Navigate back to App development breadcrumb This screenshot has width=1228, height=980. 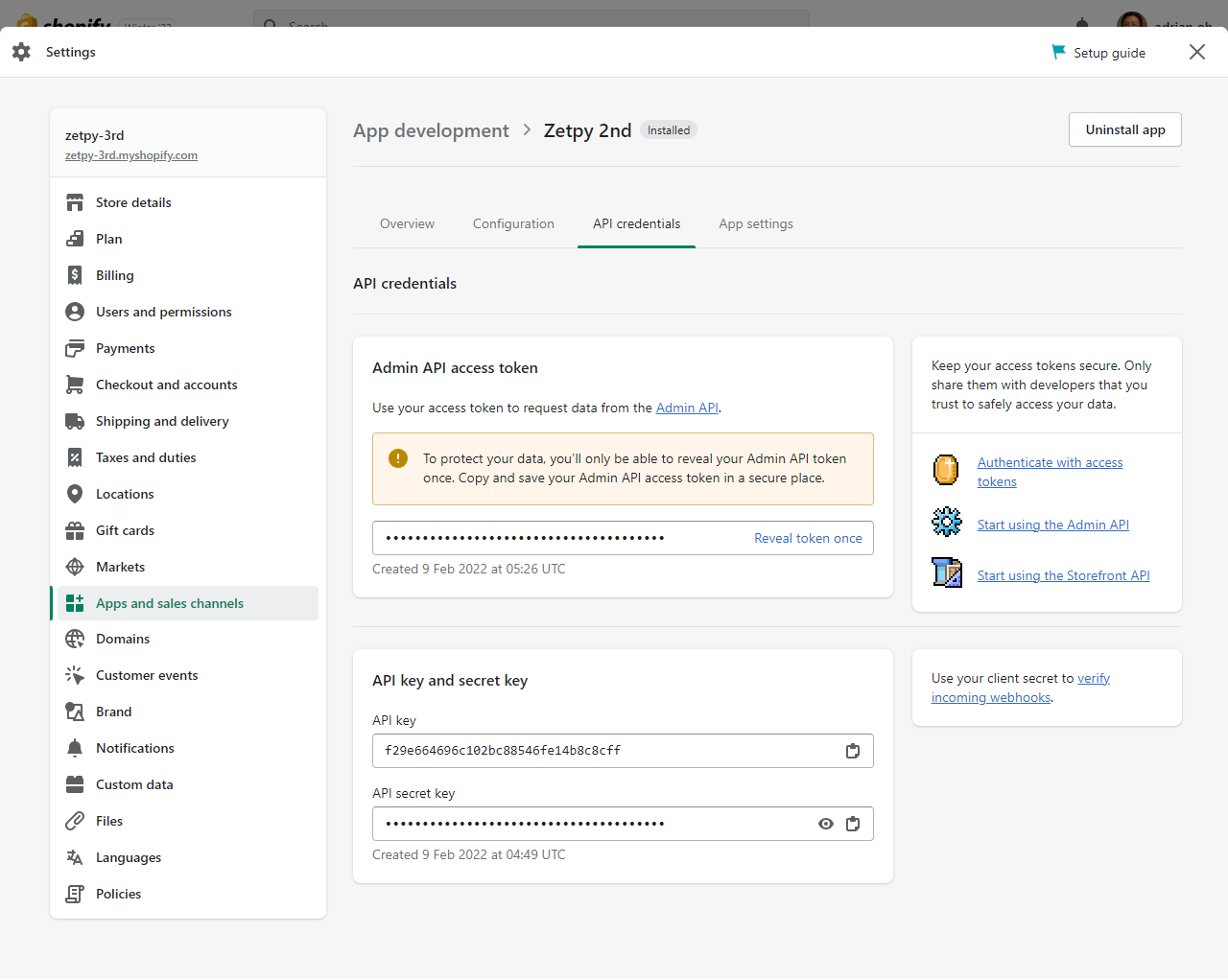coord(431,130)
